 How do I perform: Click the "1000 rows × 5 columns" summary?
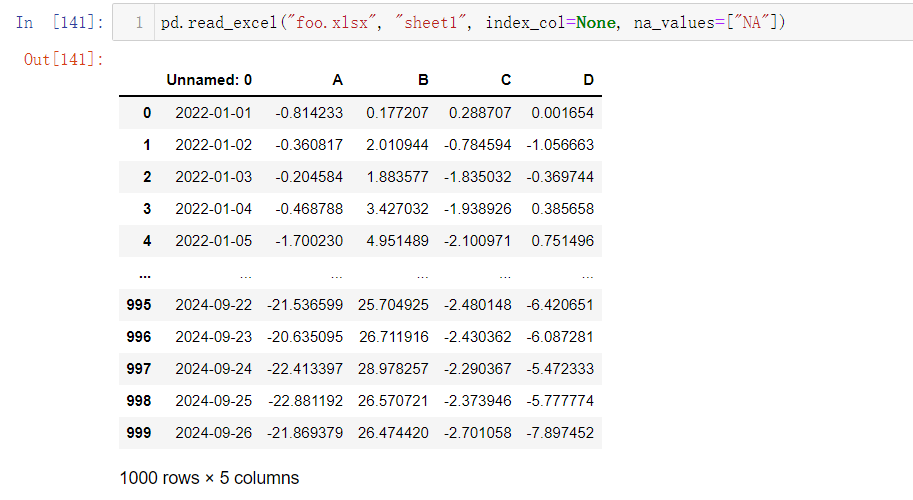tap(209, 478)
